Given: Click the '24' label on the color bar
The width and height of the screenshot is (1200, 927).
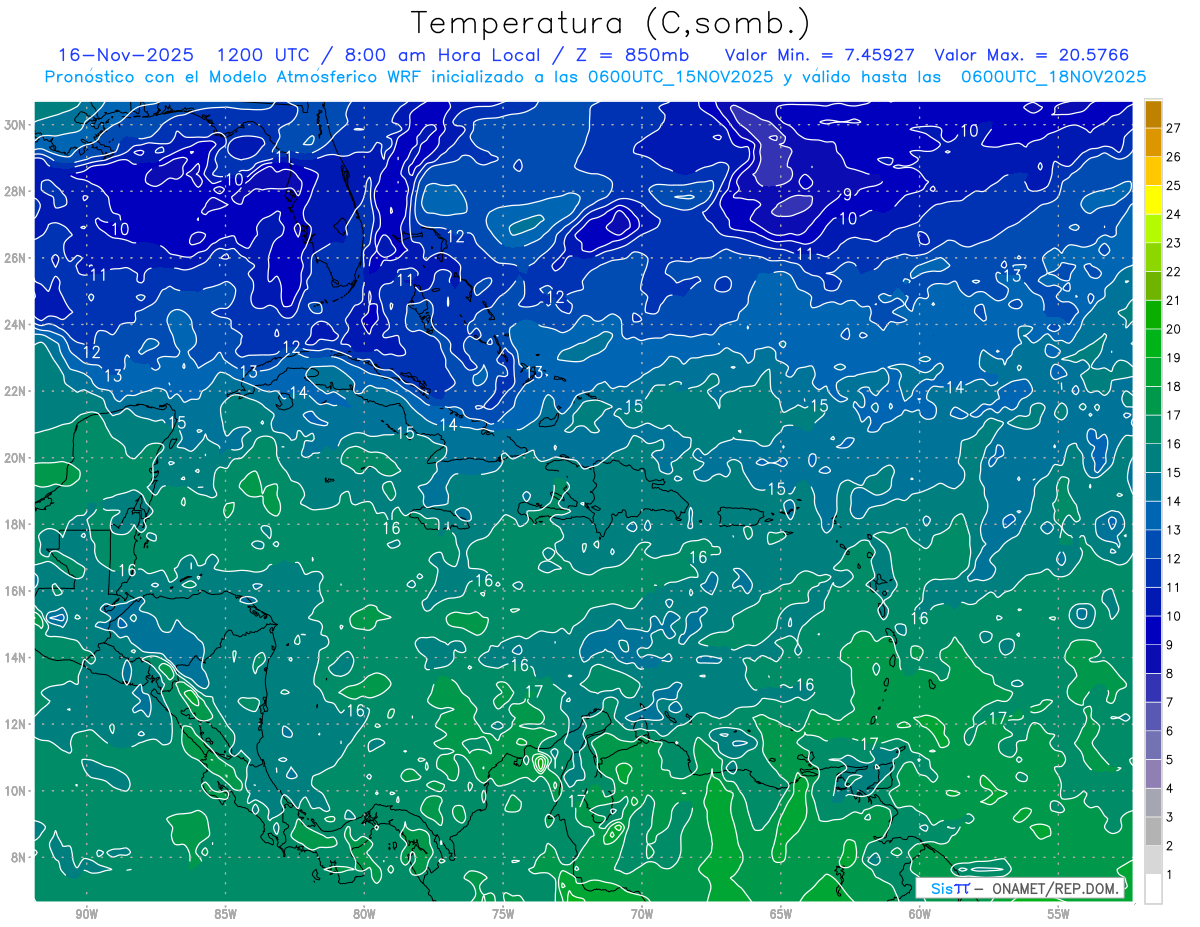Looking at the screenshot, I should (1173, 214).
